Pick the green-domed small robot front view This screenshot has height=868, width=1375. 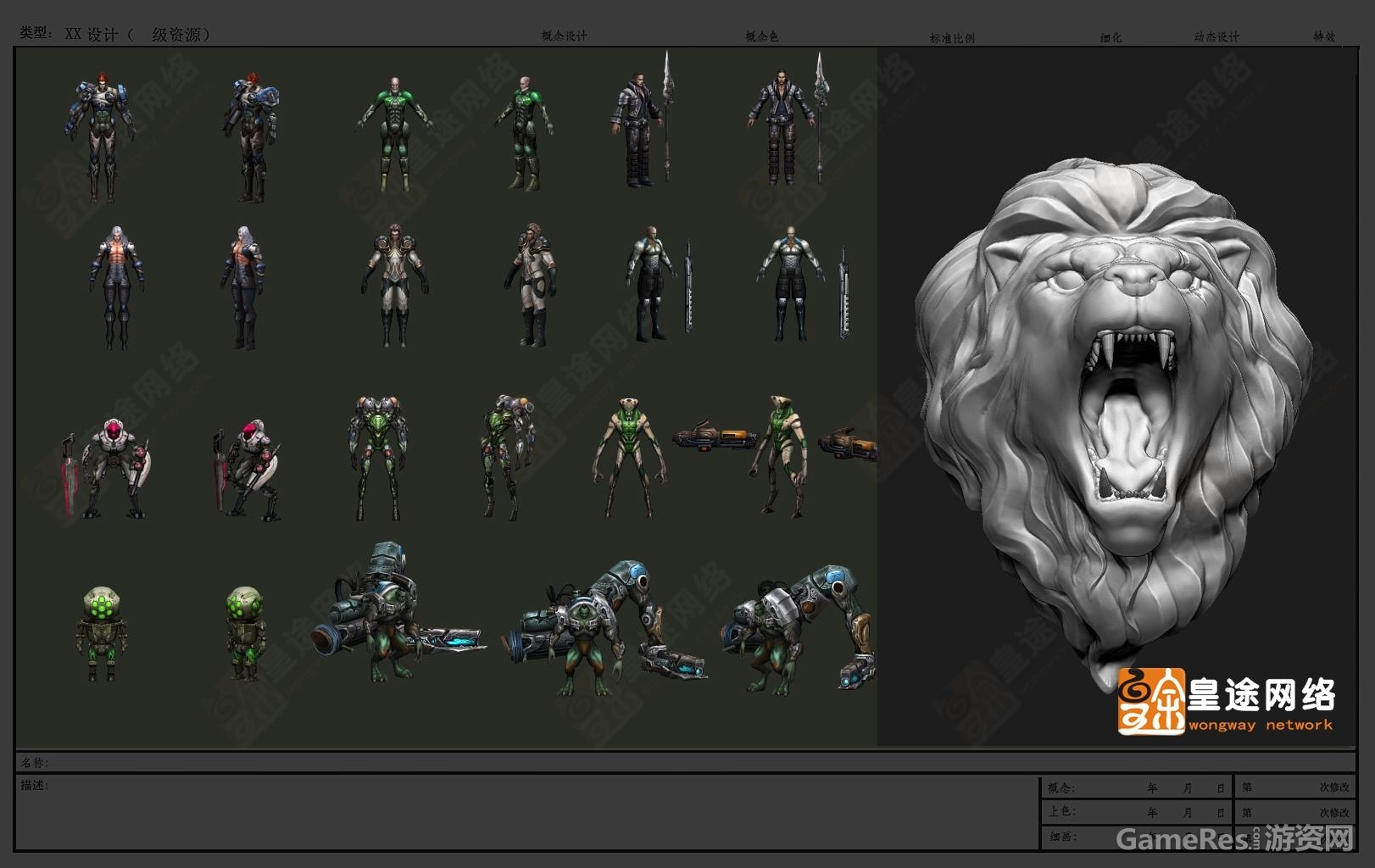[x=102, y=634]
